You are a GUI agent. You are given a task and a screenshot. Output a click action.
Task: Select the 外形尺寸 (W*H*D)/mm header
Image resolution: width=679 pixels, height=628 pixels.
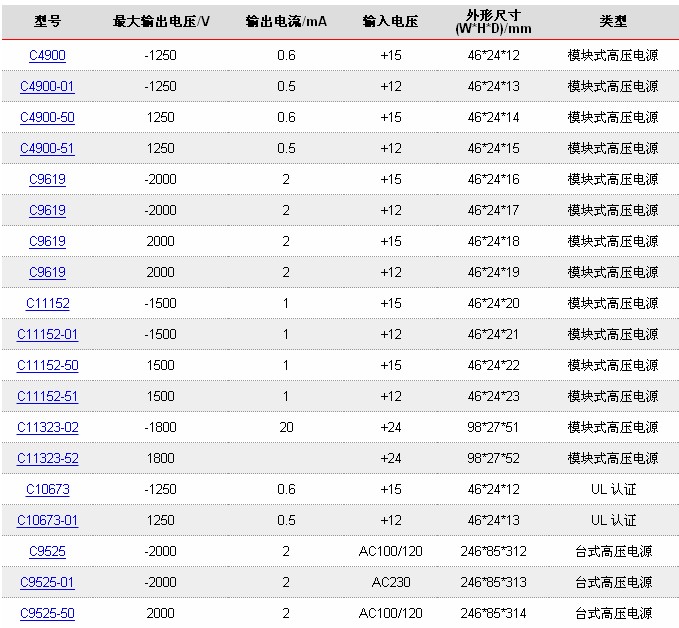[493, 22]
